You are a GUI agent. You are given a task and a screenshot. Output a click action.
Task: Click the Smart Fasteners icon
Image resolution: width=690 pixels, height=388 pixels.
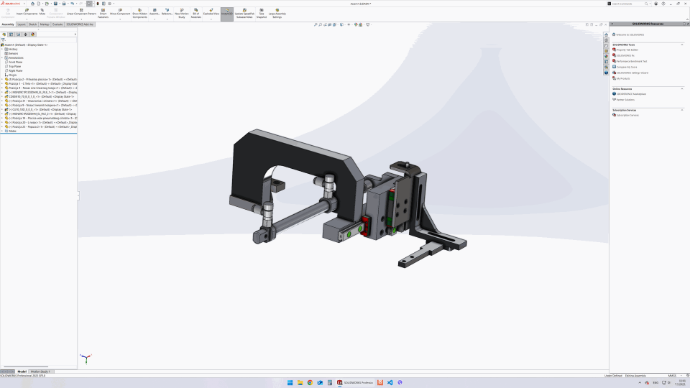[x=103, y=13]
